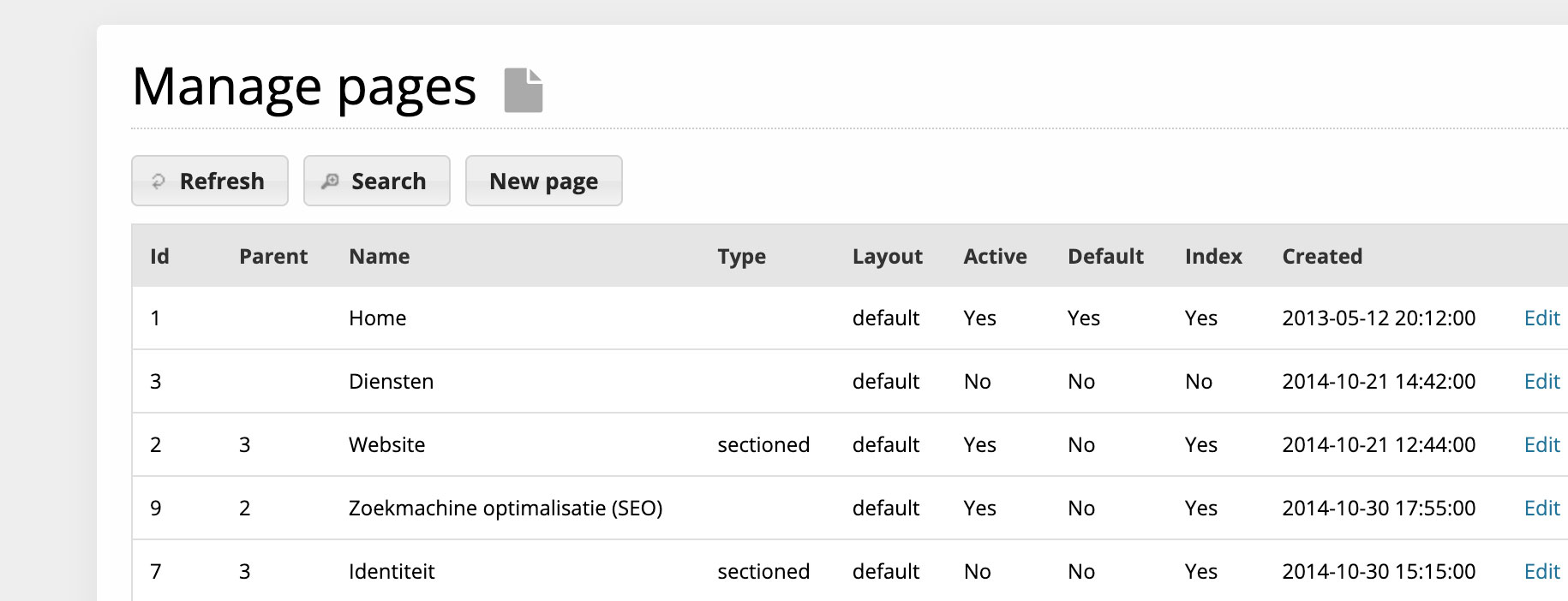Click the refresh arrows icon in Refresh button

(x=159, y=181)
